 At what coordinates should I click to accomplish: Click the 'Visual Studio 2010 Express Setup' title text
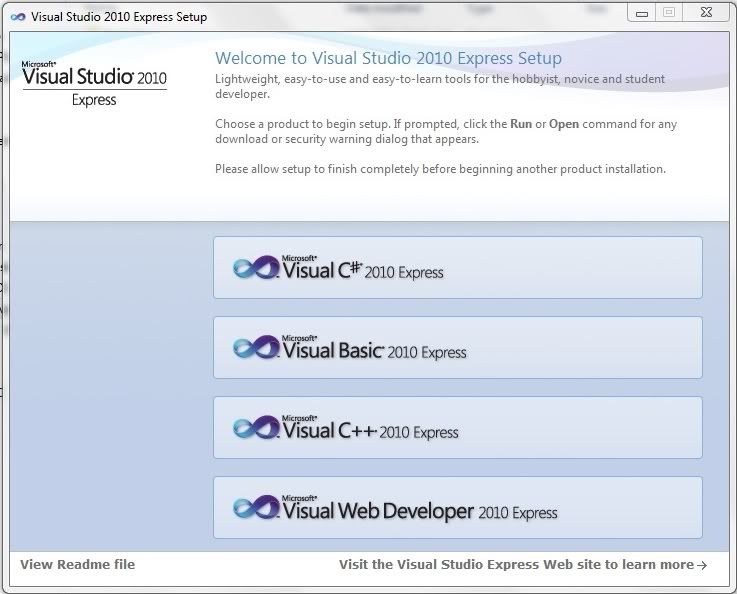(119, 17)
